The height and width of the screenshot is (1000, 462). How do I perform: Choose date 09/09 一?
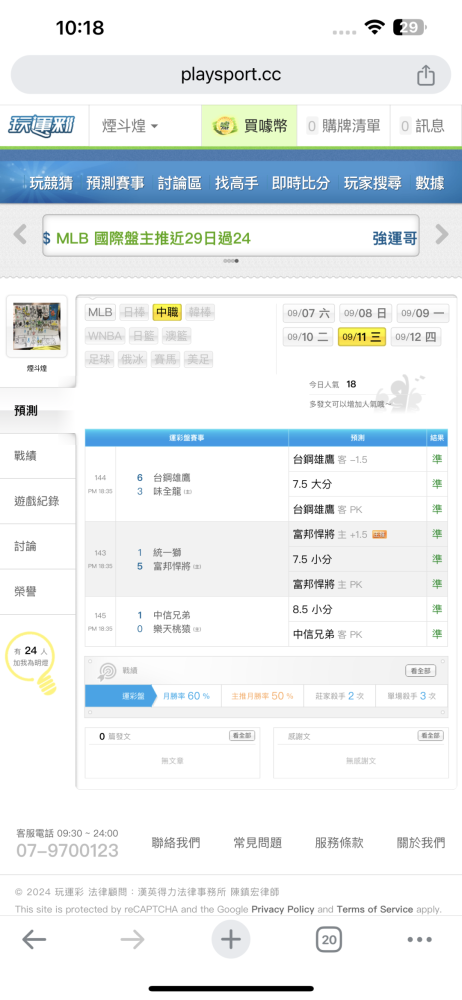[x=422, y=313]
